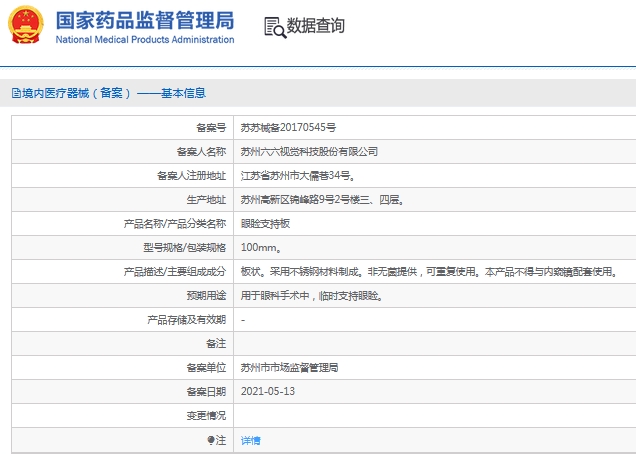Click the 预期用途 label
636x461 pixels.
point(206,296)
